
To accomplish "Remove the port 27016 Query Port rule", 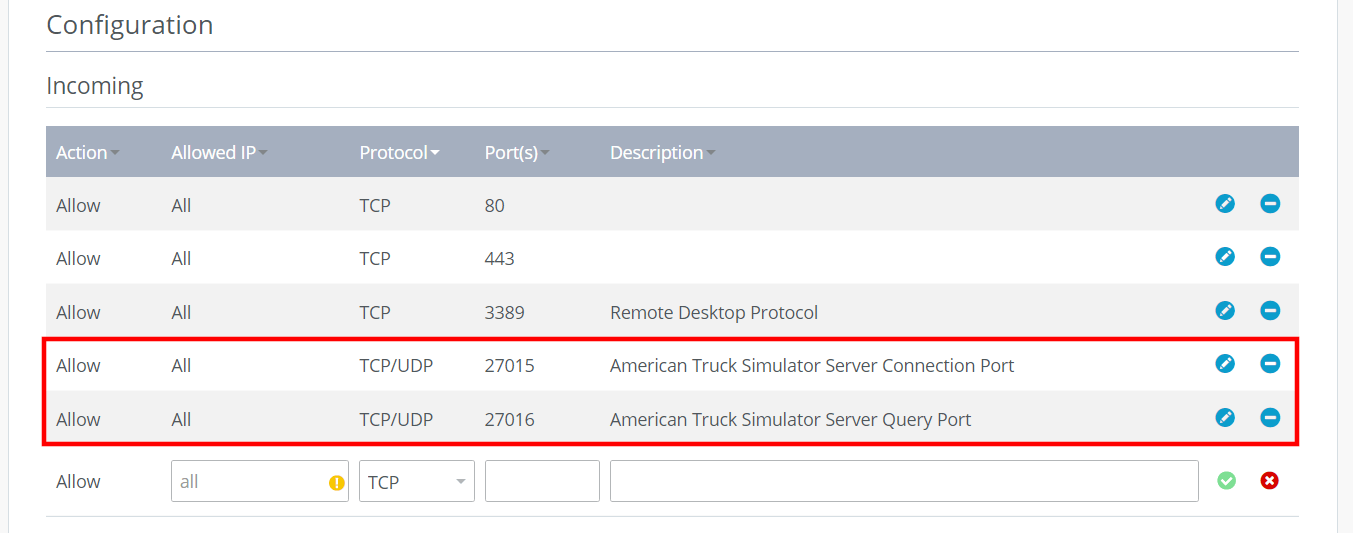I will pyautogui.click(x=1270, y=417).
